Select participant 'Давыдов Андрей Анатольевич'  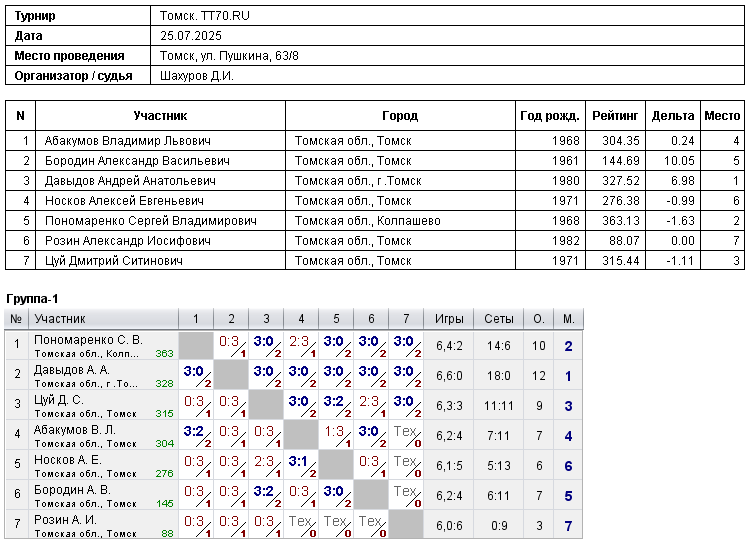130,181
